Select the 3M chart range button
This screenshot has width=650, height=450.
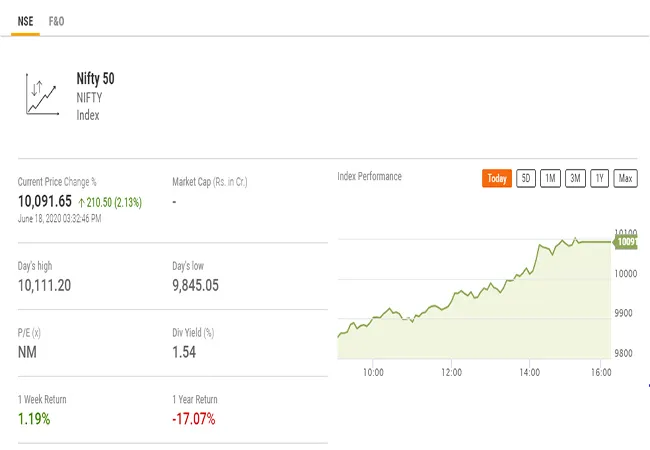[x=575, y=179]
